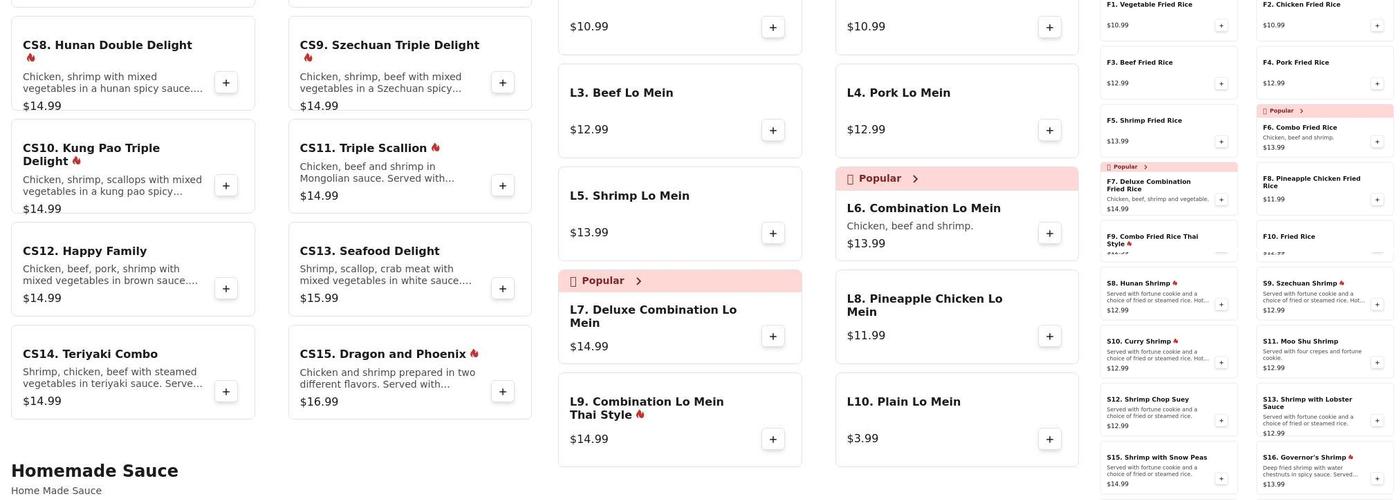Screen dimensions: 1400x500
Task: Open Popular chevron above L7 Deluxe Combination Lo Mein
Action: [x=638, y=281]
